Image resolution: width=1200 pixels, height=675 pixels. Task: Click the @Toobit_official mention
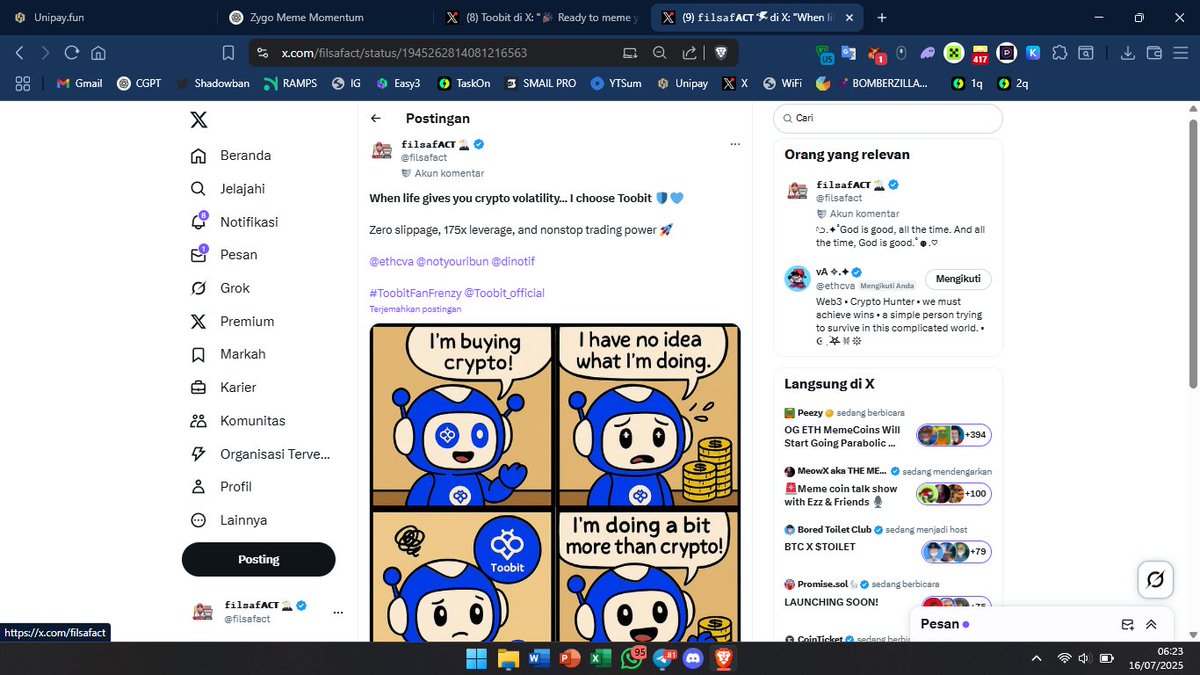(x=504, y=293)
